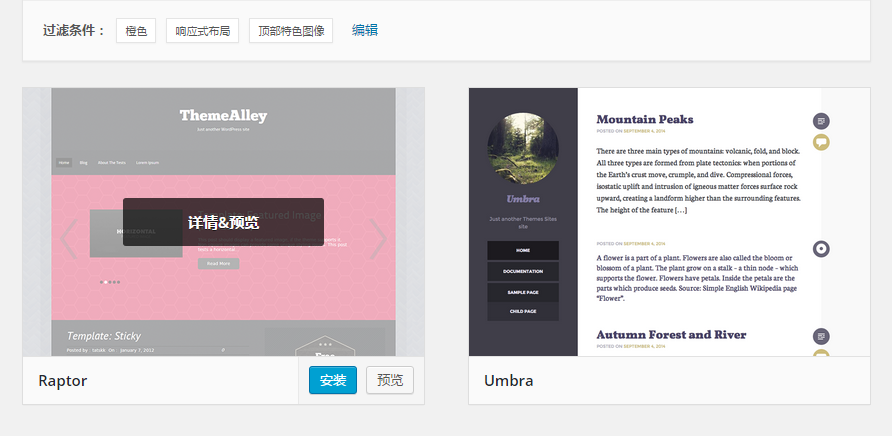892x436 pixels.
Task: Click the circle icon beside the flower post
Action: click(x=821, y=249)
